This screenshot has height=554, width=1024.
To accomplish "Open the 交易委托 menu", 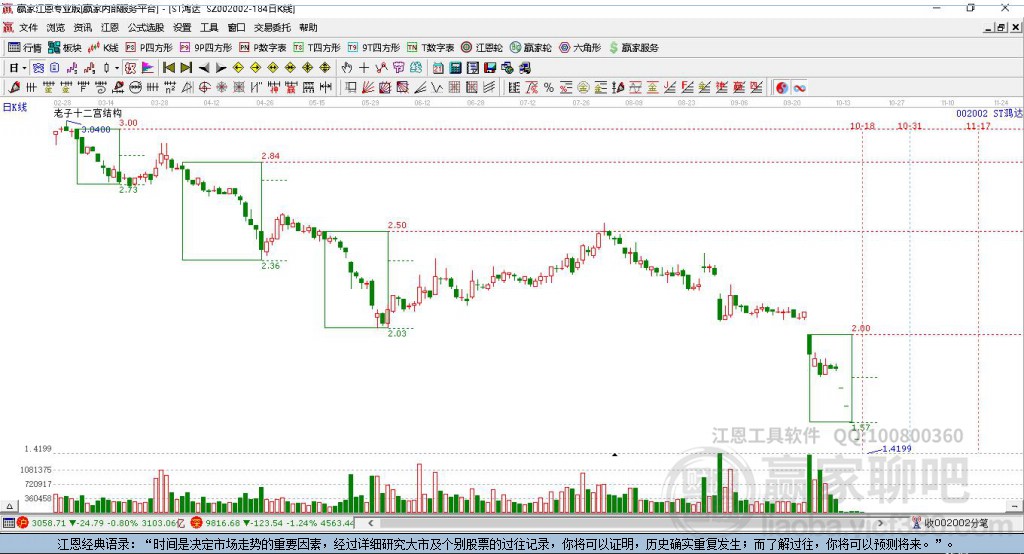I will coord(272,27).
